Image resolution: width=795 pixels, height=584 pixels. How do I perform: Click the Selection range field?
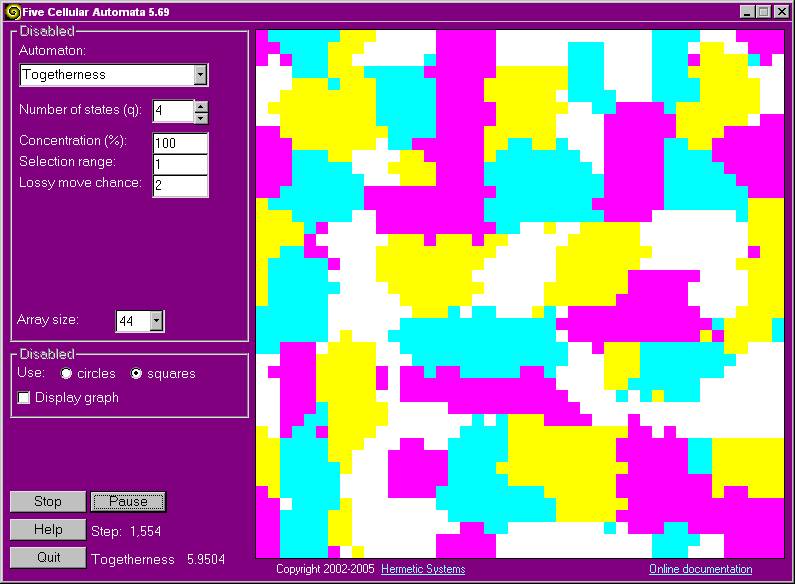tap(180, 164)
